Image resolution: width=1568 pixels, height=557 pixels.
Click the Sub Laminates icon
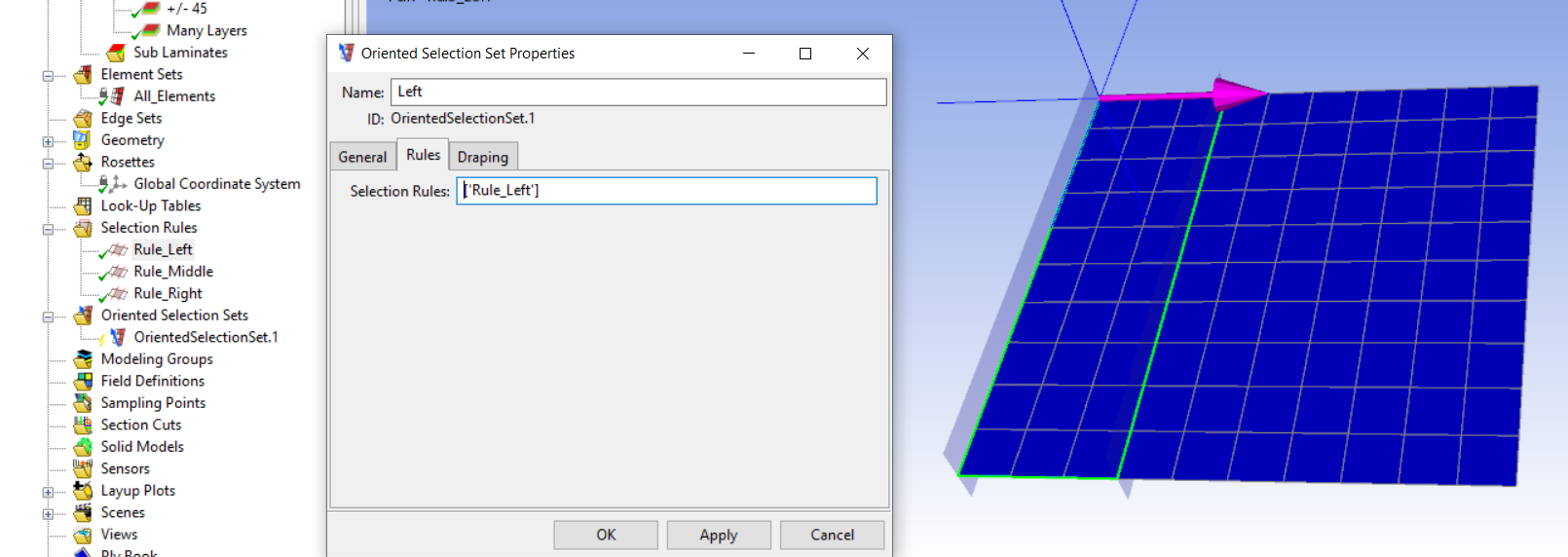point(116,53)
